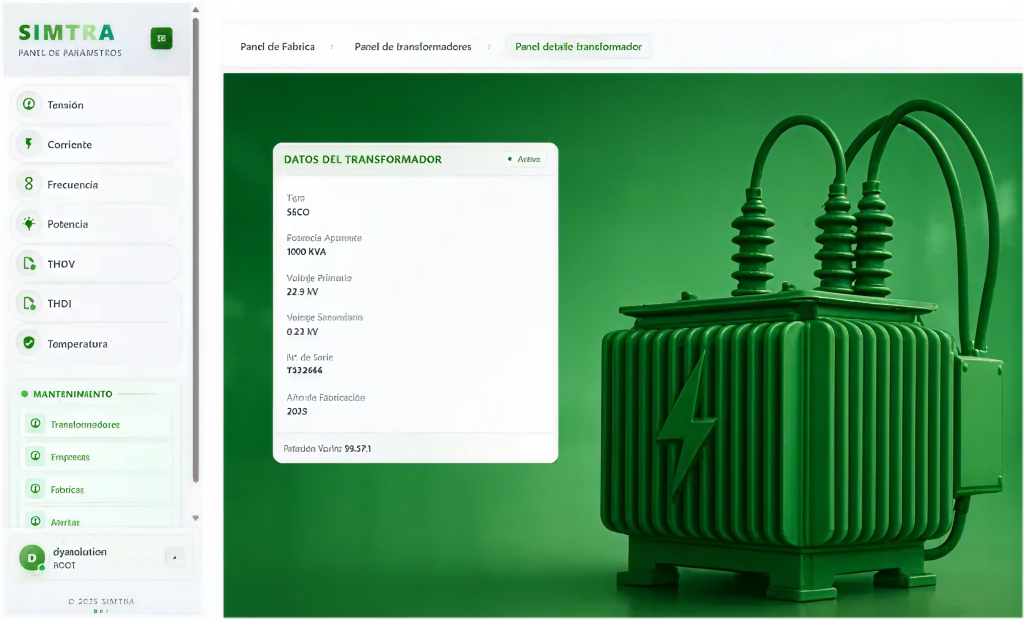Click the ROOT role label under dynsolution
1024x619 pixels.
(64, 565)
